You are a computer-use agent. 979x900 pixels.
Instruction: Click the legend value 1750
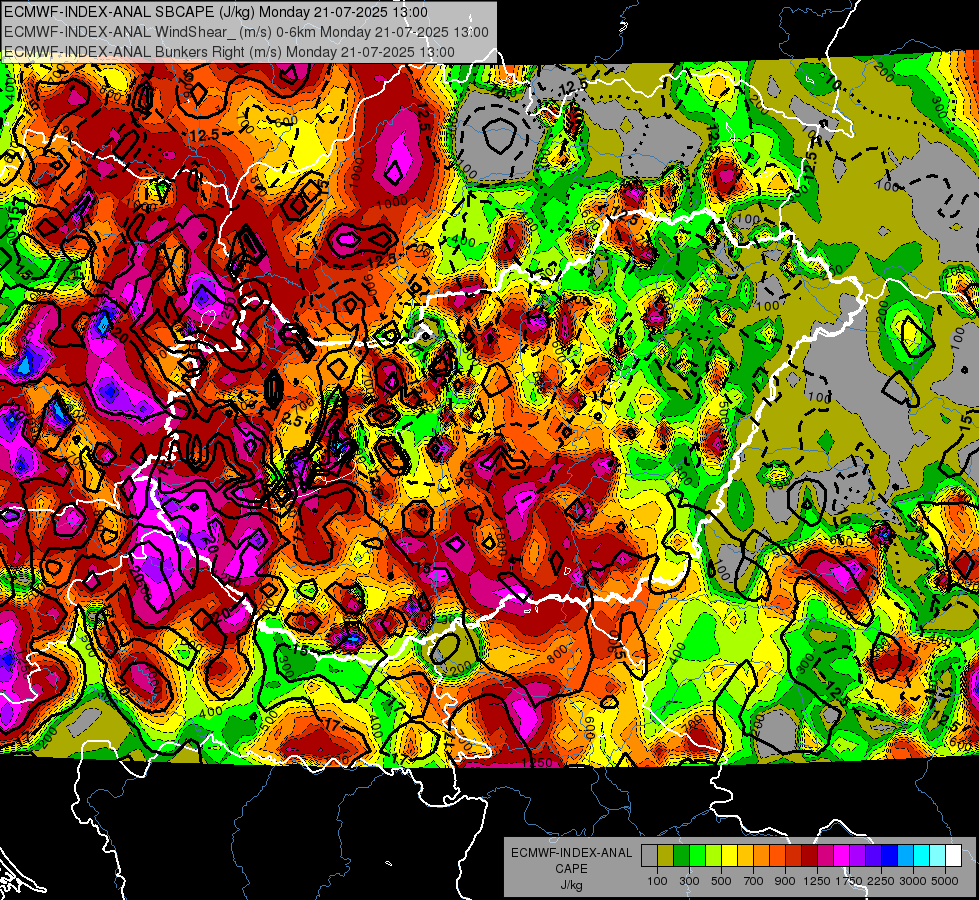849,881
